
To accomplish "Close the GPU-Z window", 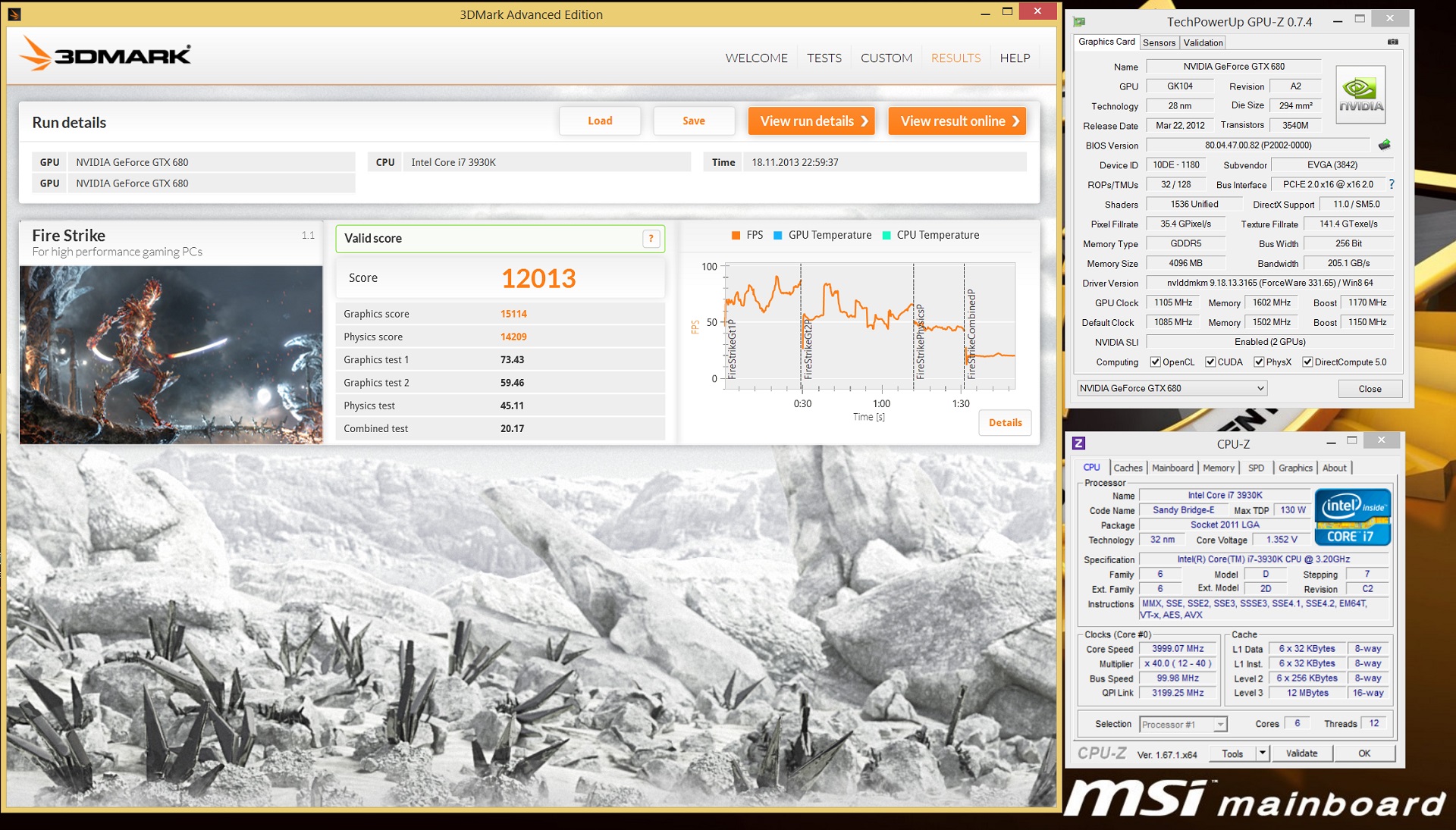I will pos(1390,19).
